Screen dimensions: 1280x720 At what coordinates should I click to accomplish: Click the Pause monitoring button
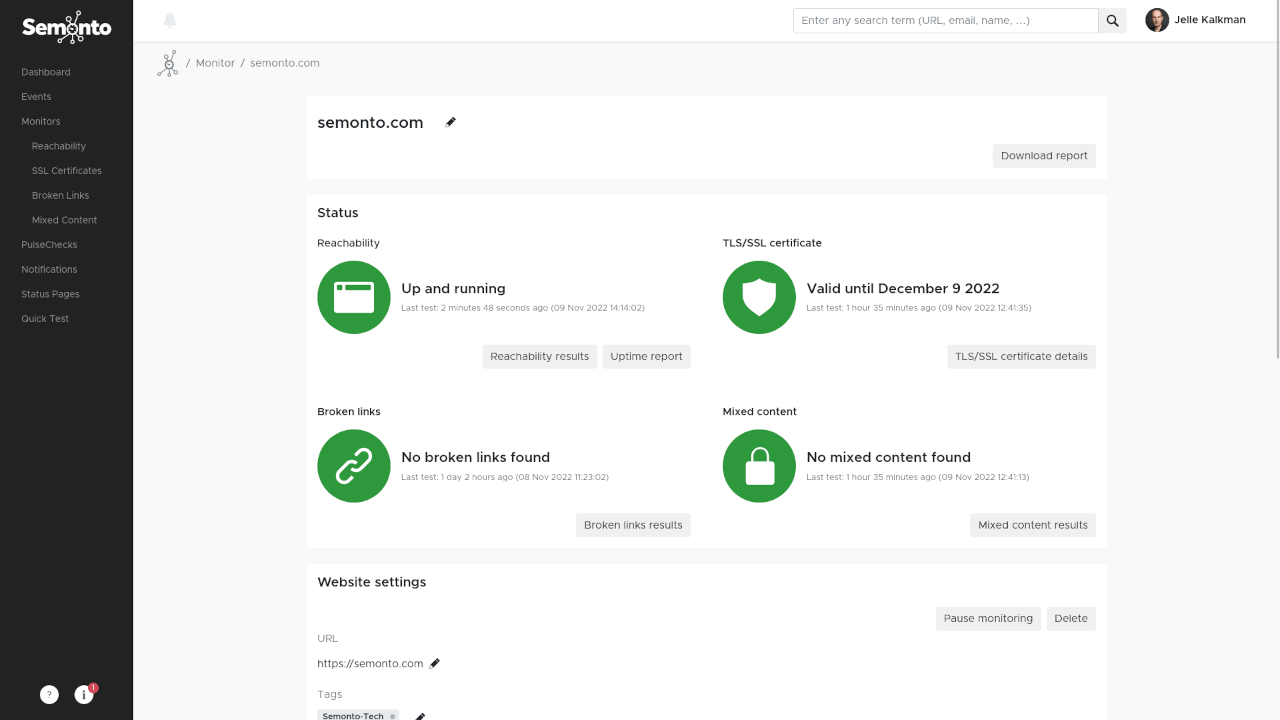(988, 619)
